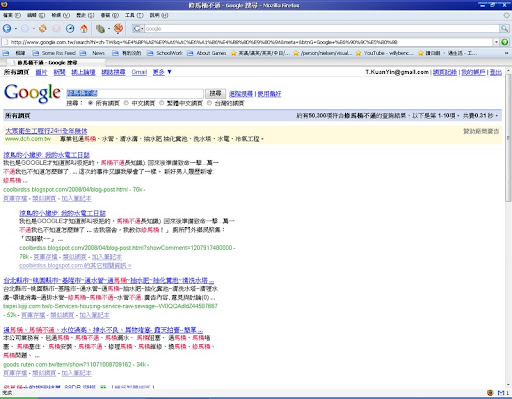Screen dimensions: 512x399
Task: Go to the Home page icon
Action: (x=84, y=29)
